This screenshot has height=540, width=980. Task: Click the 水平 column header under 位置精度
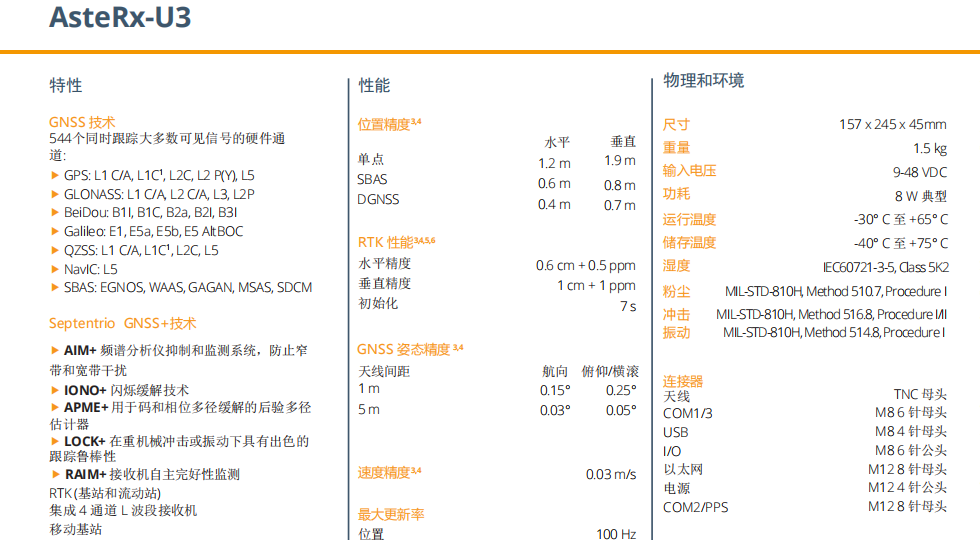[x=557, y=142]
